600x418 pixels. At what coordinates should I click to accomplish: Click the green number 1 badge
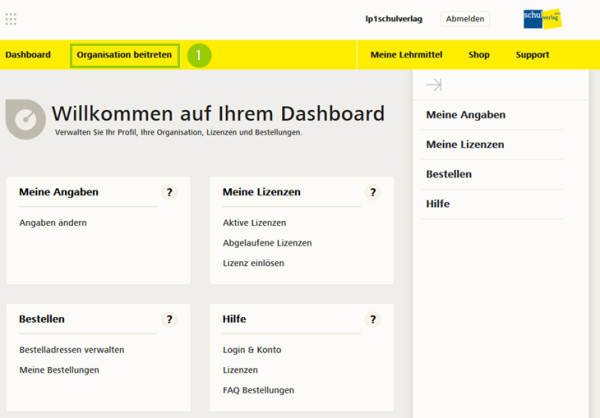(x=198, y=55)
